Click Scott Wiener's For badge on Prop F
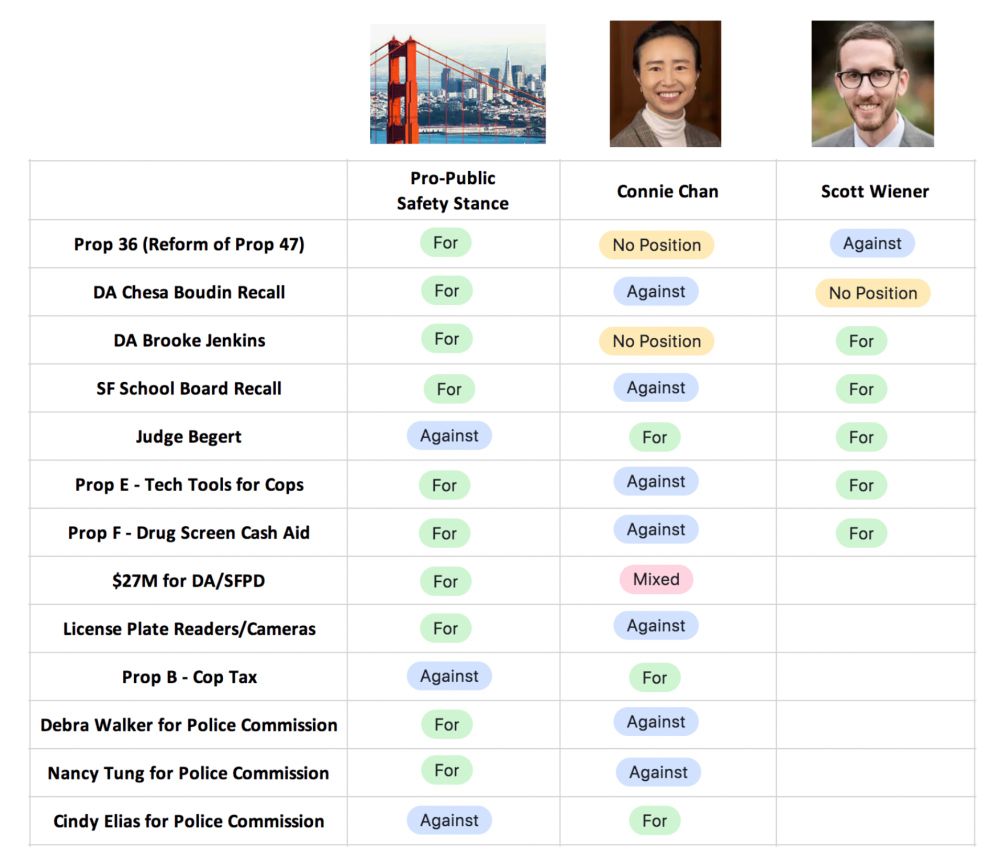Image resolution: width=1000 pixels, height=855 pixels. pyautogui.click(x=861, y=533)
